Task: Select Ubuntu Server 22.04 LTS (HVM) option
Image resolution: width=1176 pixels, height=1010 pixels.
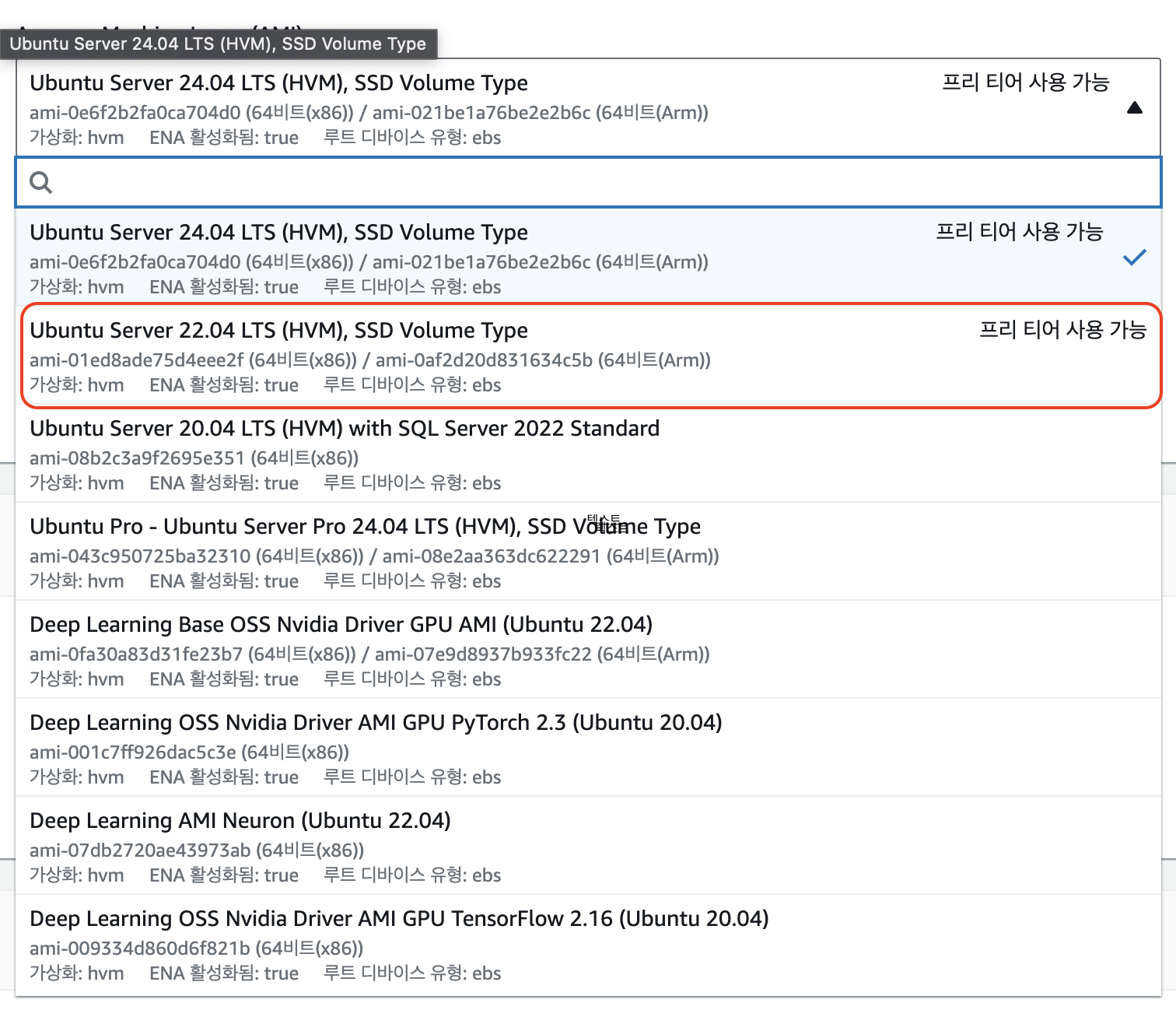Action: point(588,355)
